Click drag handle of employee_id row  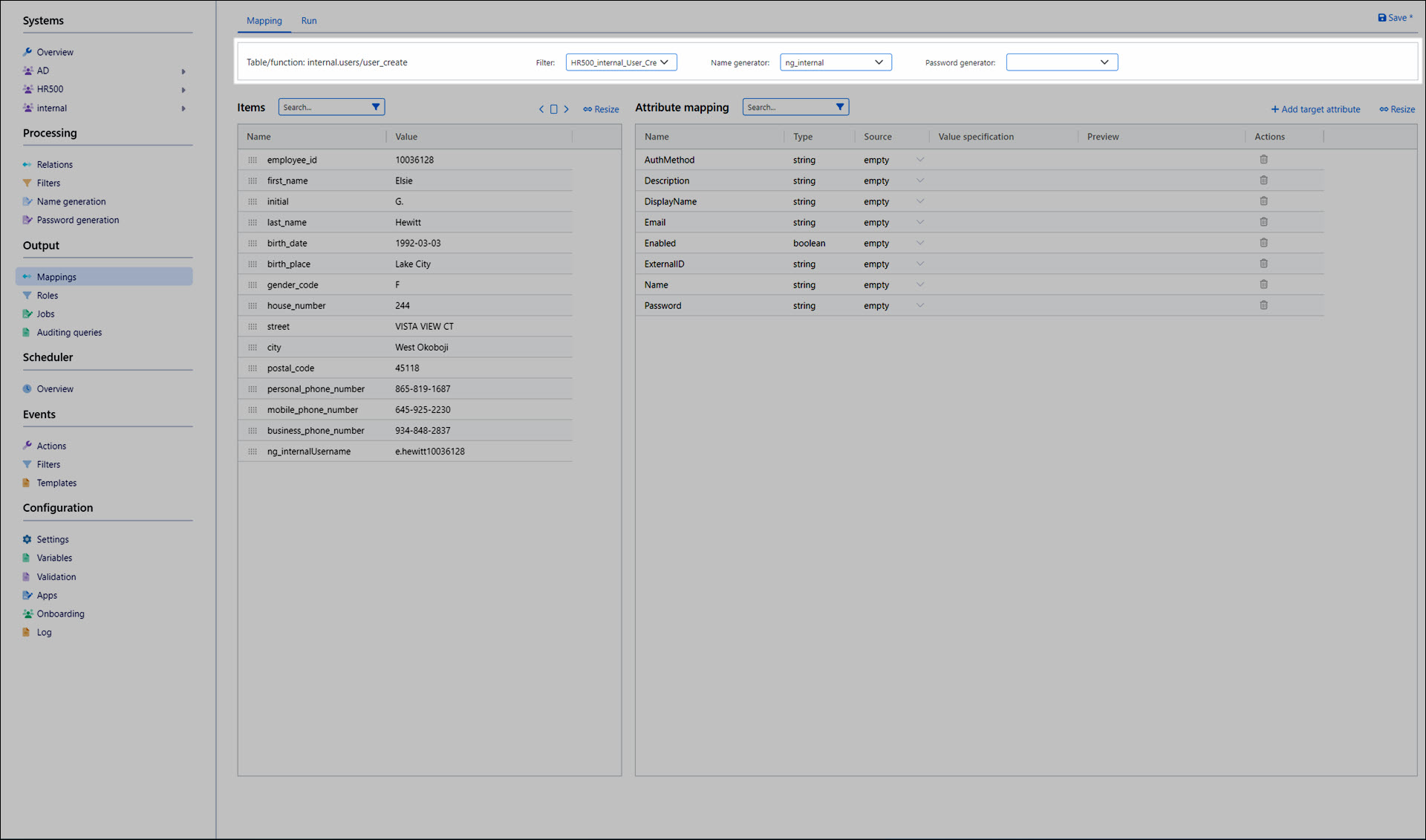click(253, 160)
